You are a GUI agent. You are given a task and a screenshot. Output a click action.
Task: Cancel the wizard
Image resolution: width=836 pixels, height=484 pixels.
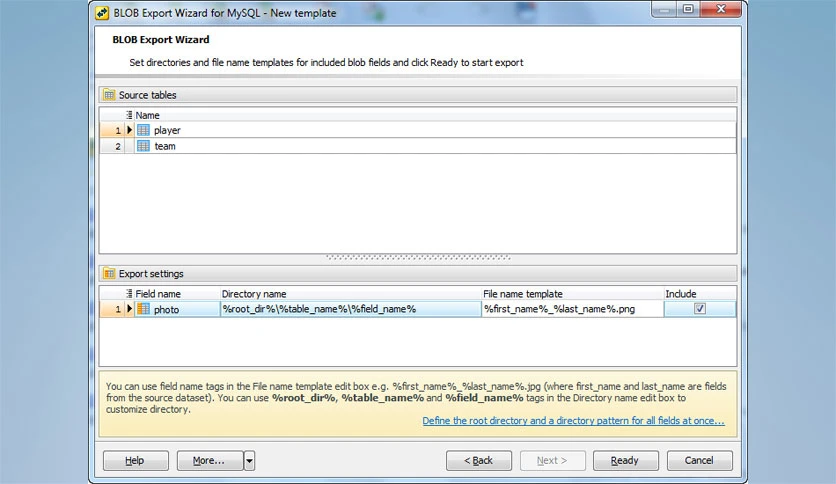click(700, 461)
